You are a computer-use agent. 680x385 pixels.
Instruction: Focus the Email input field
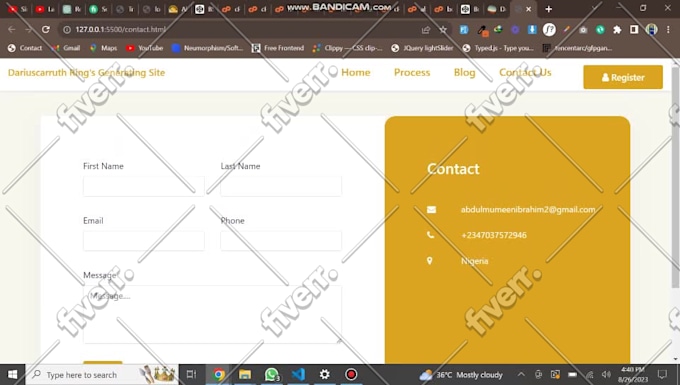pos(144,241)
